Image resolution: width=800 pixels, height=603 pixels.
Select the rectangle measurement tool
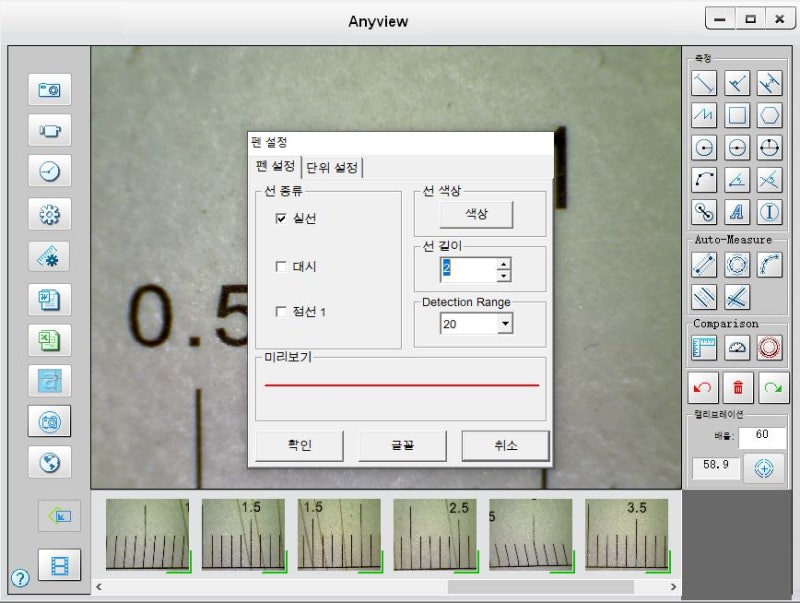tap(738, 114)
